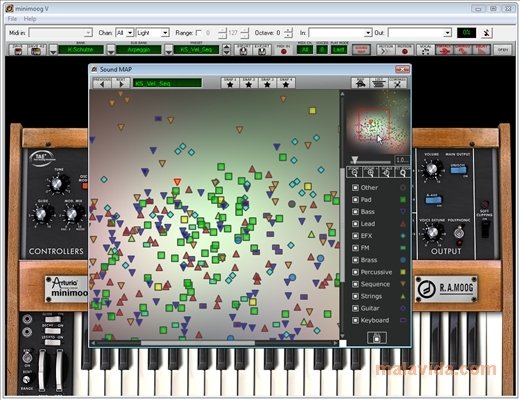Click the Save preset icon
Image resolution: width=520 pixels, height=400 pixels.
coord(18,50)
